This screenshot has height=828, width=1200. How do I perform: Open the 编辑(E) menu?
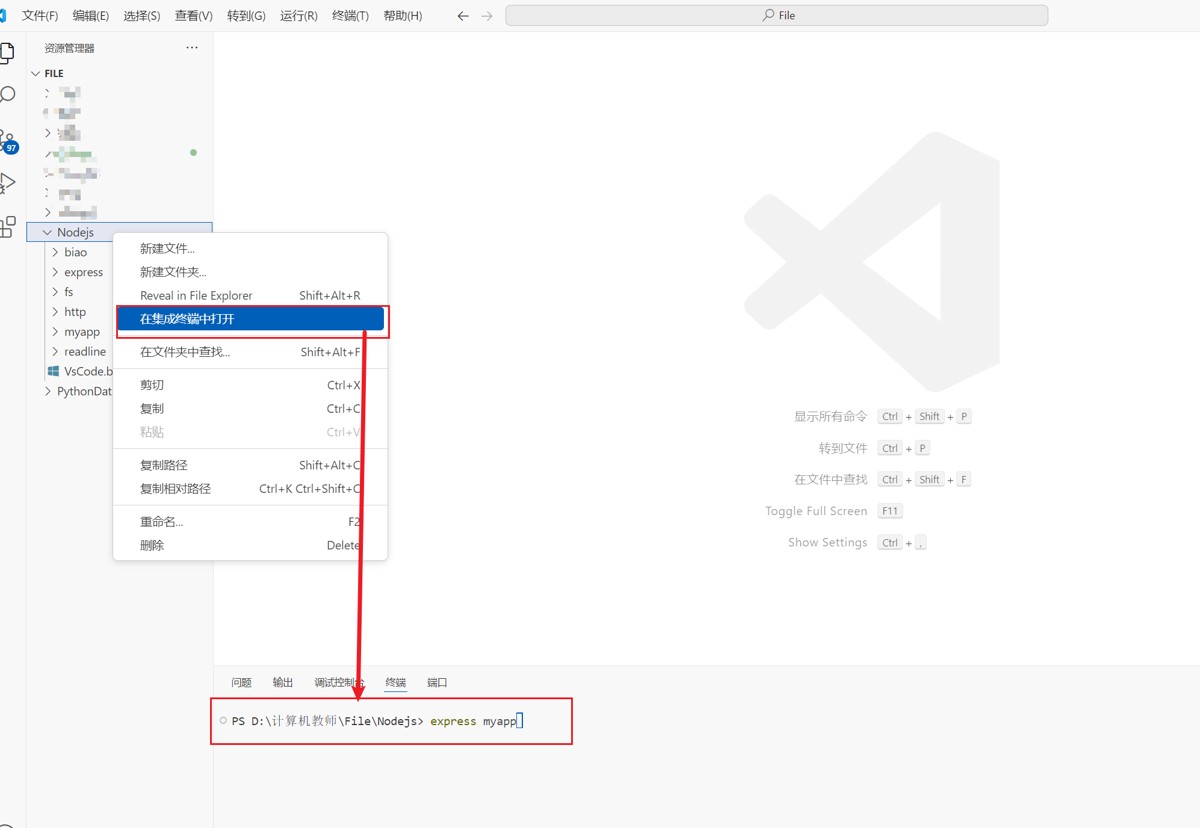[x=91, y=16]
